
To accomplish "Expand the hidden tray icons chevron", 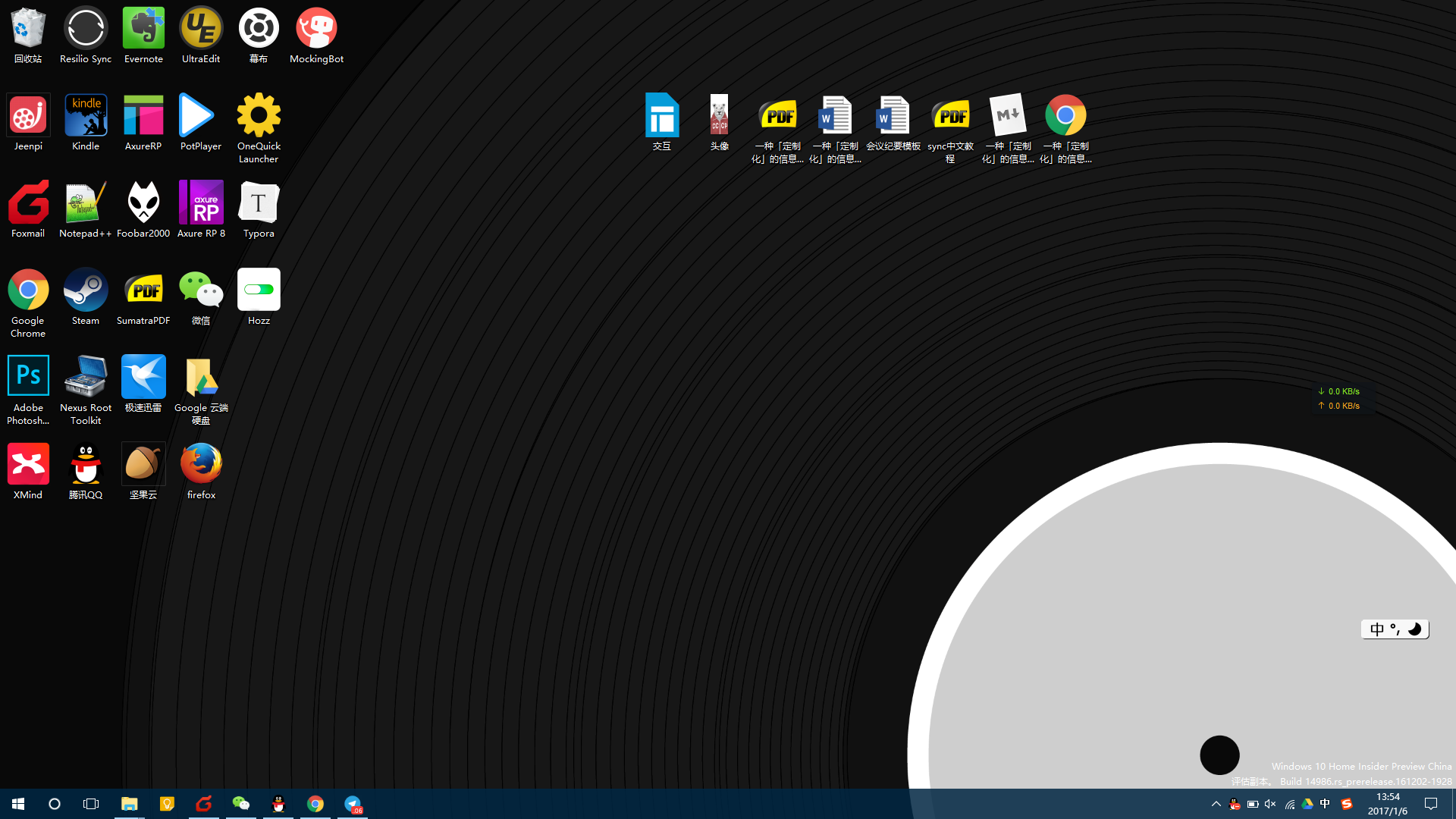I will click(1216, 804).
